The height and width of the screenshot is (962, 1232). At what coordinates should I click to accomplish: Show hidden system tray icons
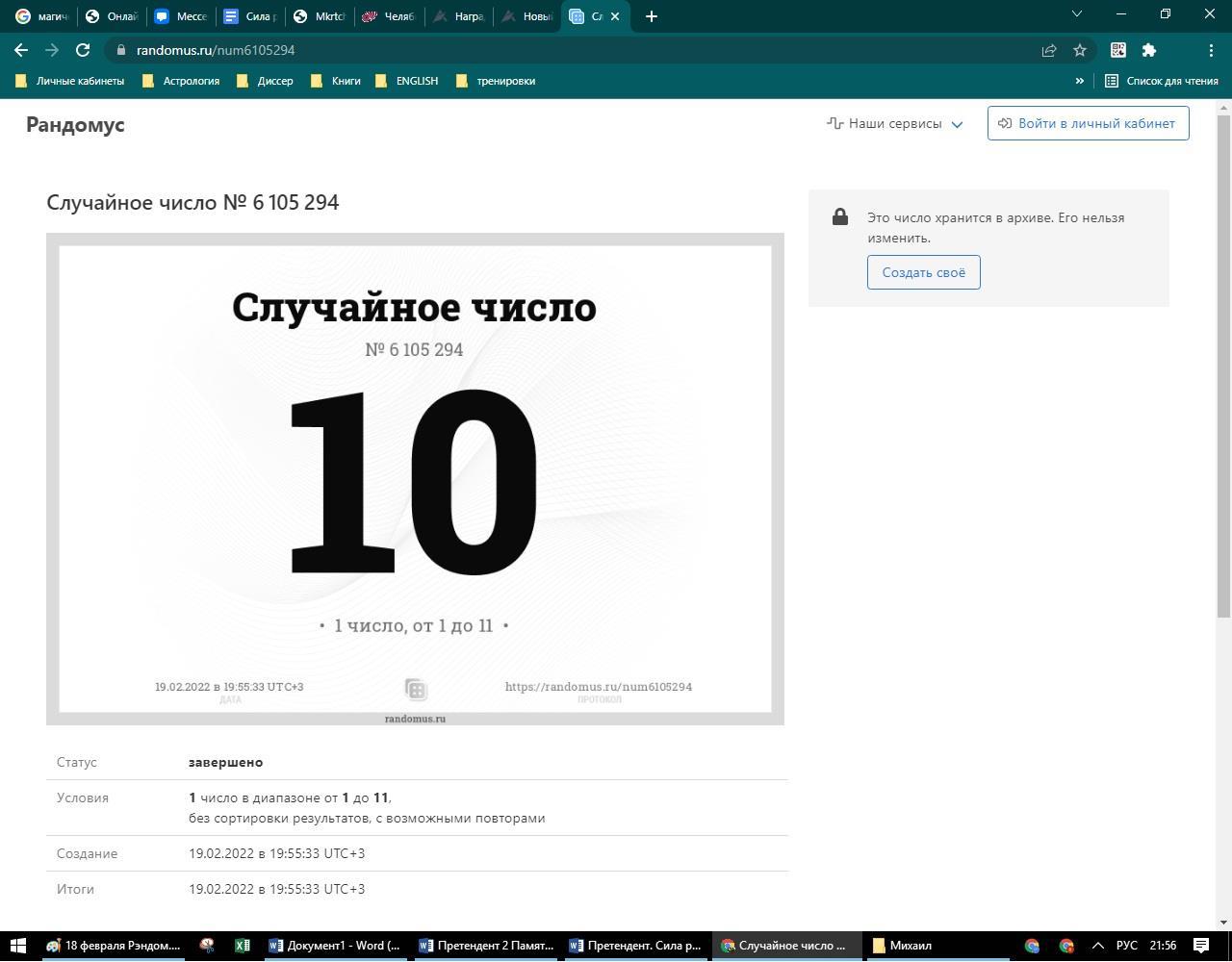[x=1097, y=946]
